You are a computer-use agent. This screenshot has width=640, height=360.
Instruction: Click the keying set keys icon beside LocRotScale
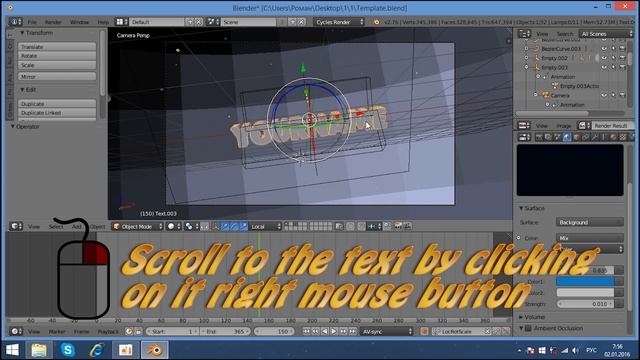(x=497, y=331)
